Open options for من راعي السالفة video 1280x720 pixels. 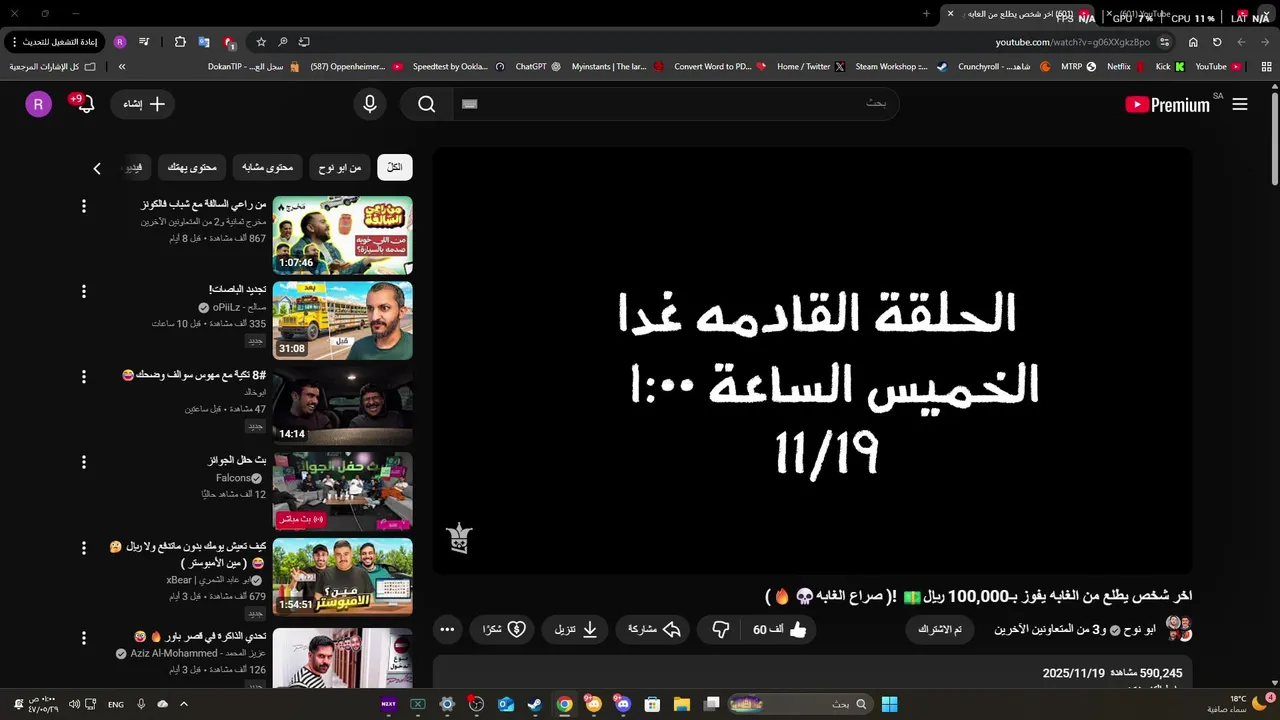pyautogui.click(x=84, y=206)
